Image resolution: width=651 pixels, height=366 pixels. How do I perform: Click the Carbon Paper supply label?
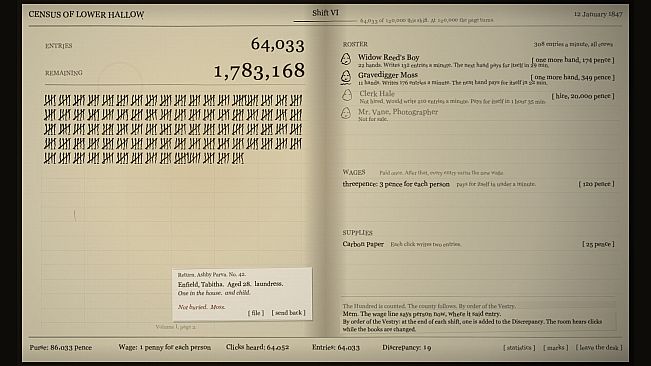pyautogui.click(x=363, y=244)
